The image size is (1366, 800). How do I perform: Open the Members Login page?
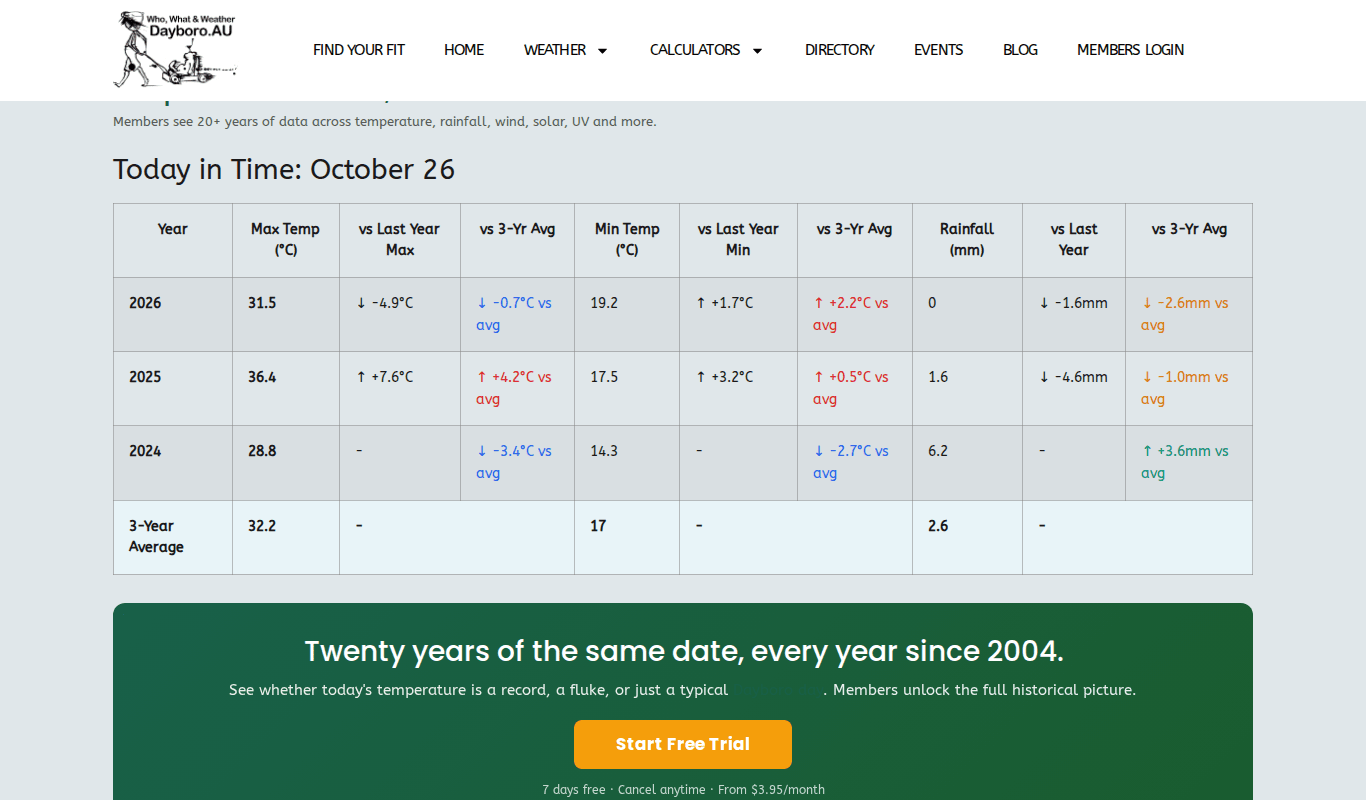pos(1130,50)
